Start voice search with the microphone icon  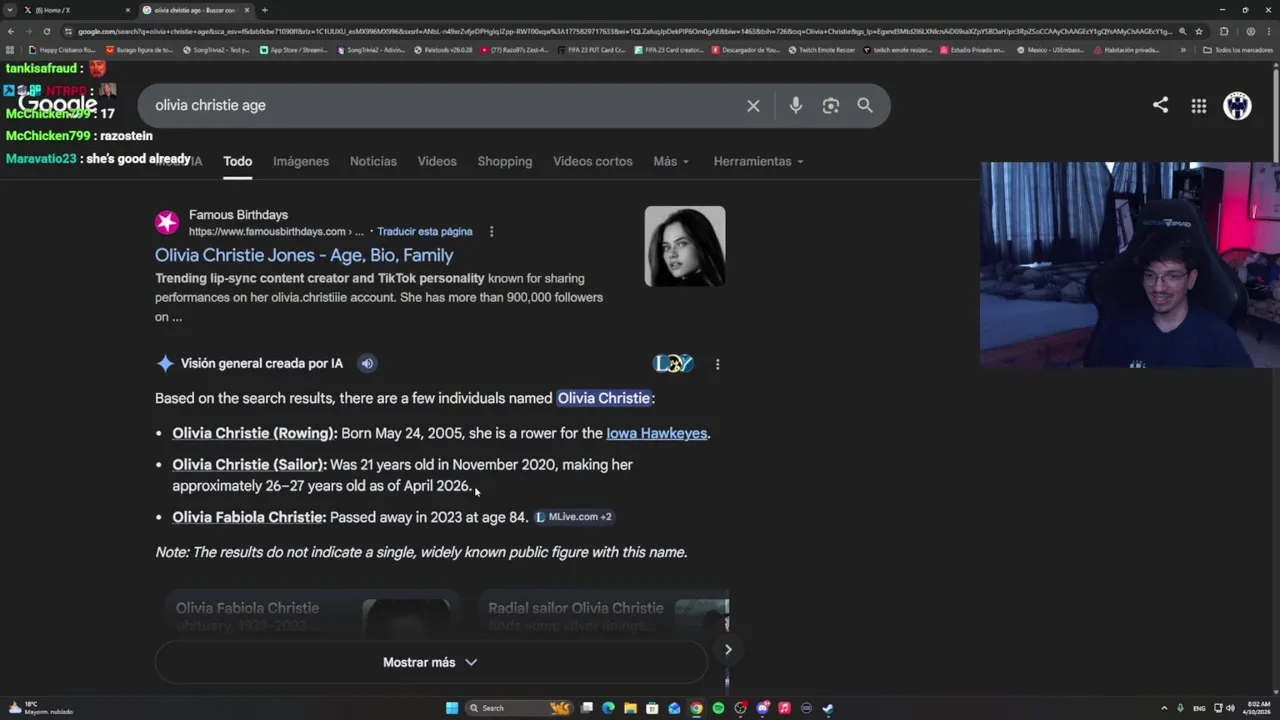[796, 105]
